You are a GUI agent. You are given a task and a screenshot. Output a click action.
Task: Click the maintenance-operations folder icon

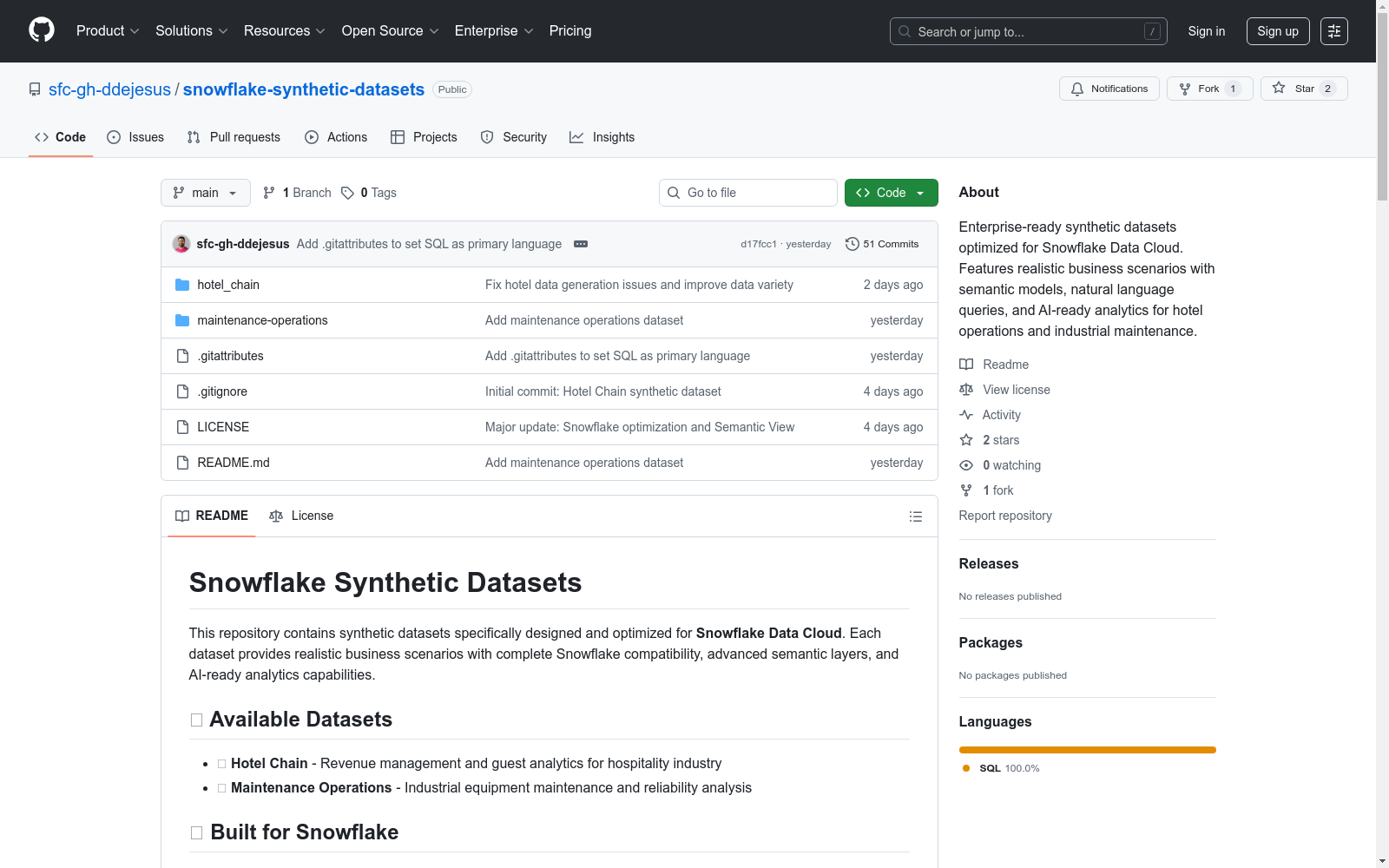pos(182,320)
